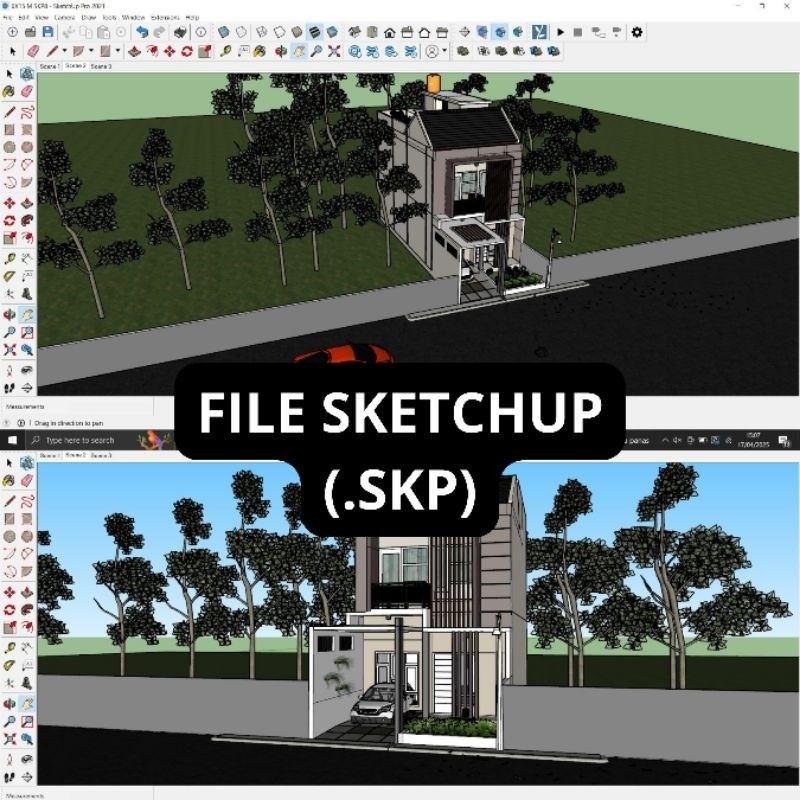
Task: Select Make Component in upper left tool palette
Action: pos(27,74)
